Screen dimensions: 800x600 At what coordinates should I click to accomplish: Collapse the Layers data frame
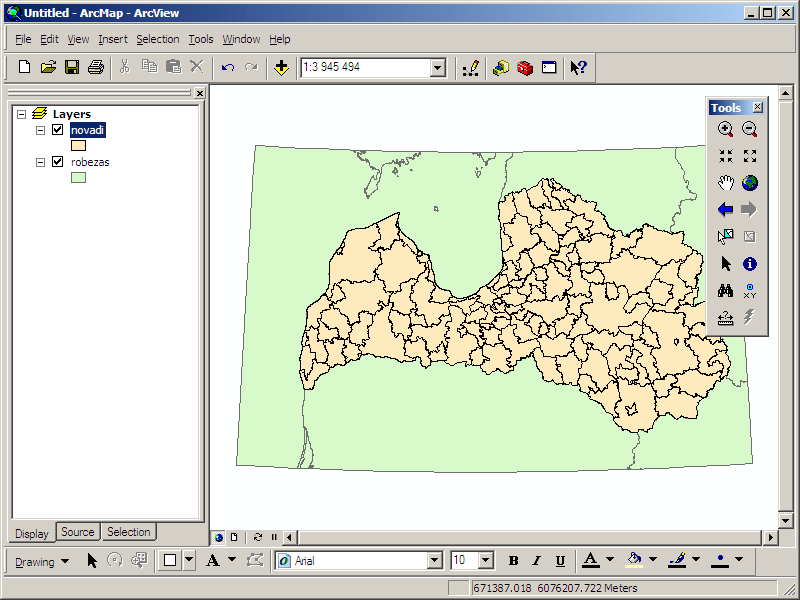coord(21,114)
